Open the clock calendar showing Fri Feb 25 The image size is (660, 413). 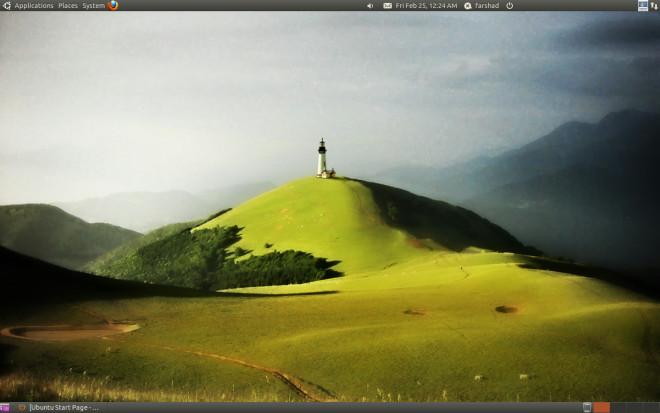point(426,5)
